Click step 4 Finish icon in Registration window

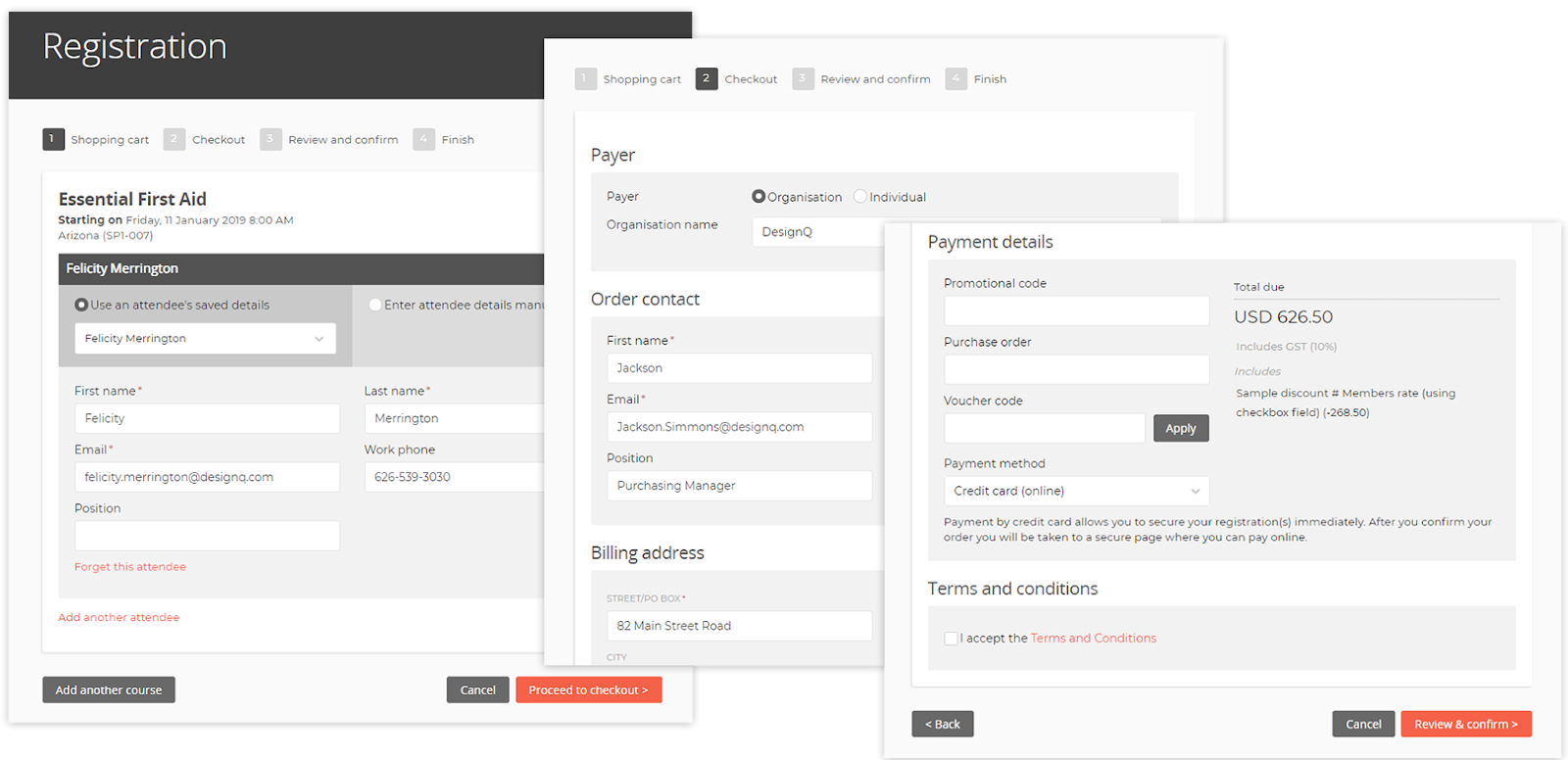[x=423, y=139]
